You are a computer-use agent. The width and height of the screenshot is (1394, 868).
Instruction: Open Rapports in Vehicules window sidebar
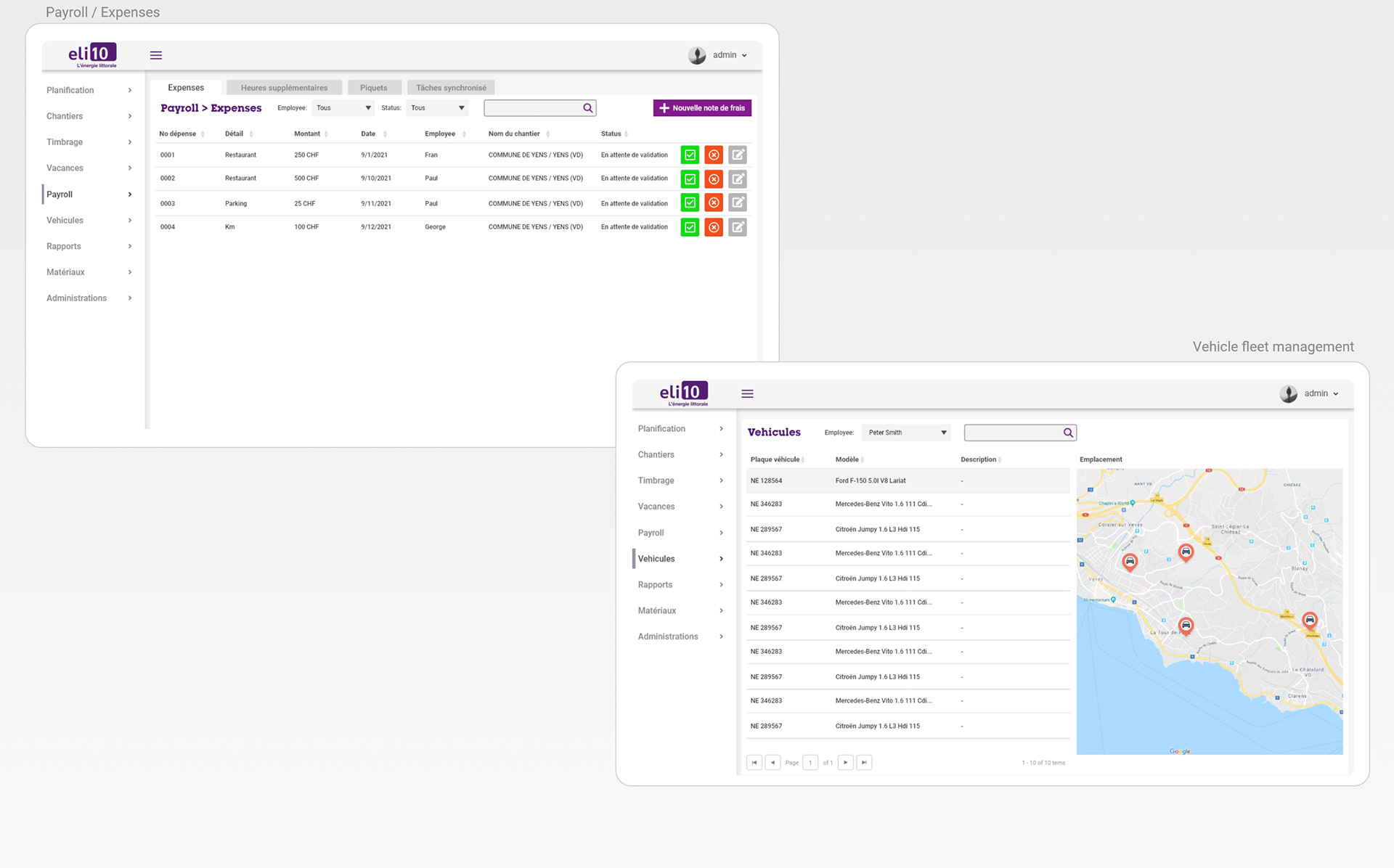(655, 585)
